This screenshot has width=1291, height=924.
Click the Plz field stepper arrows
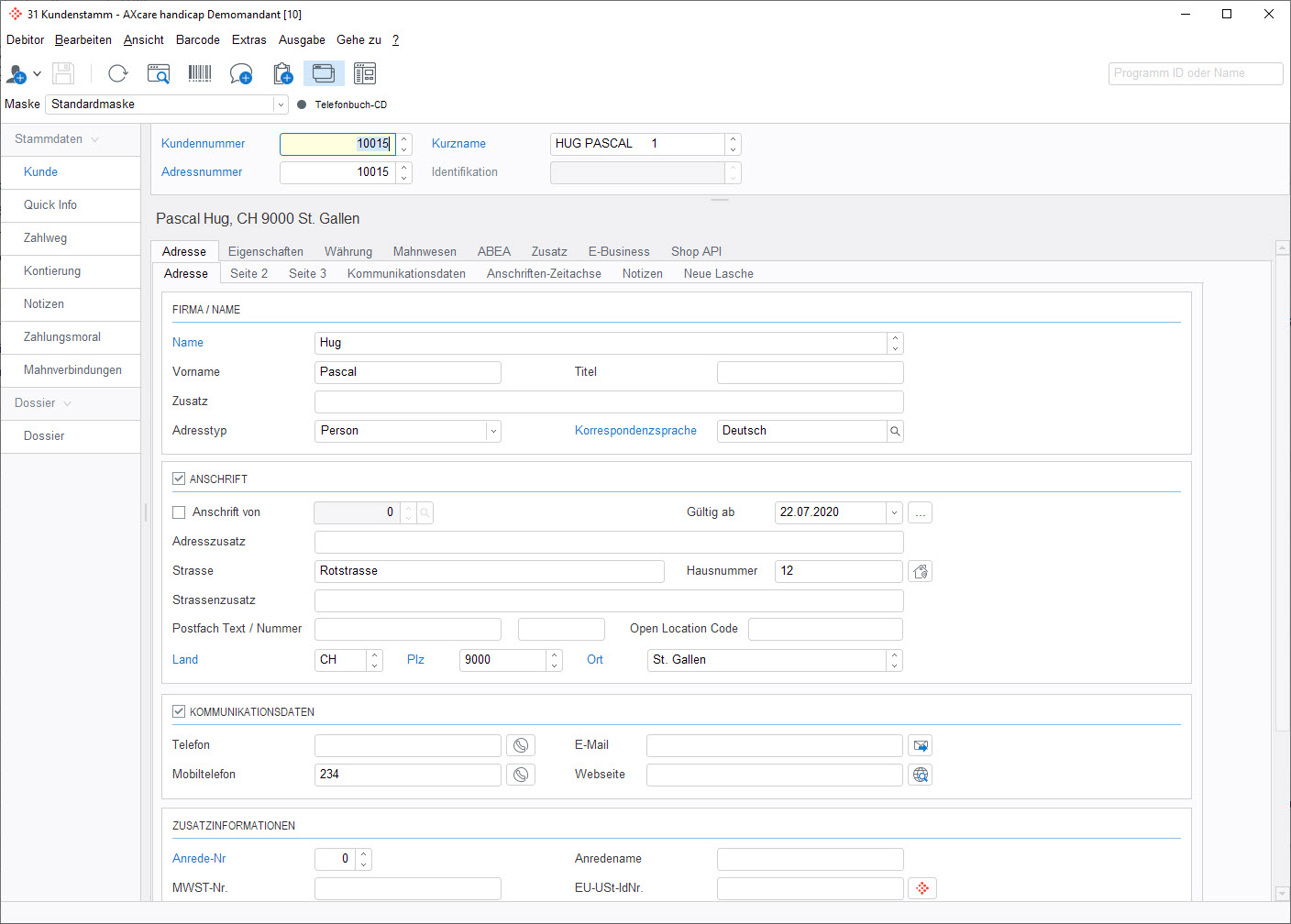(555, 660)
